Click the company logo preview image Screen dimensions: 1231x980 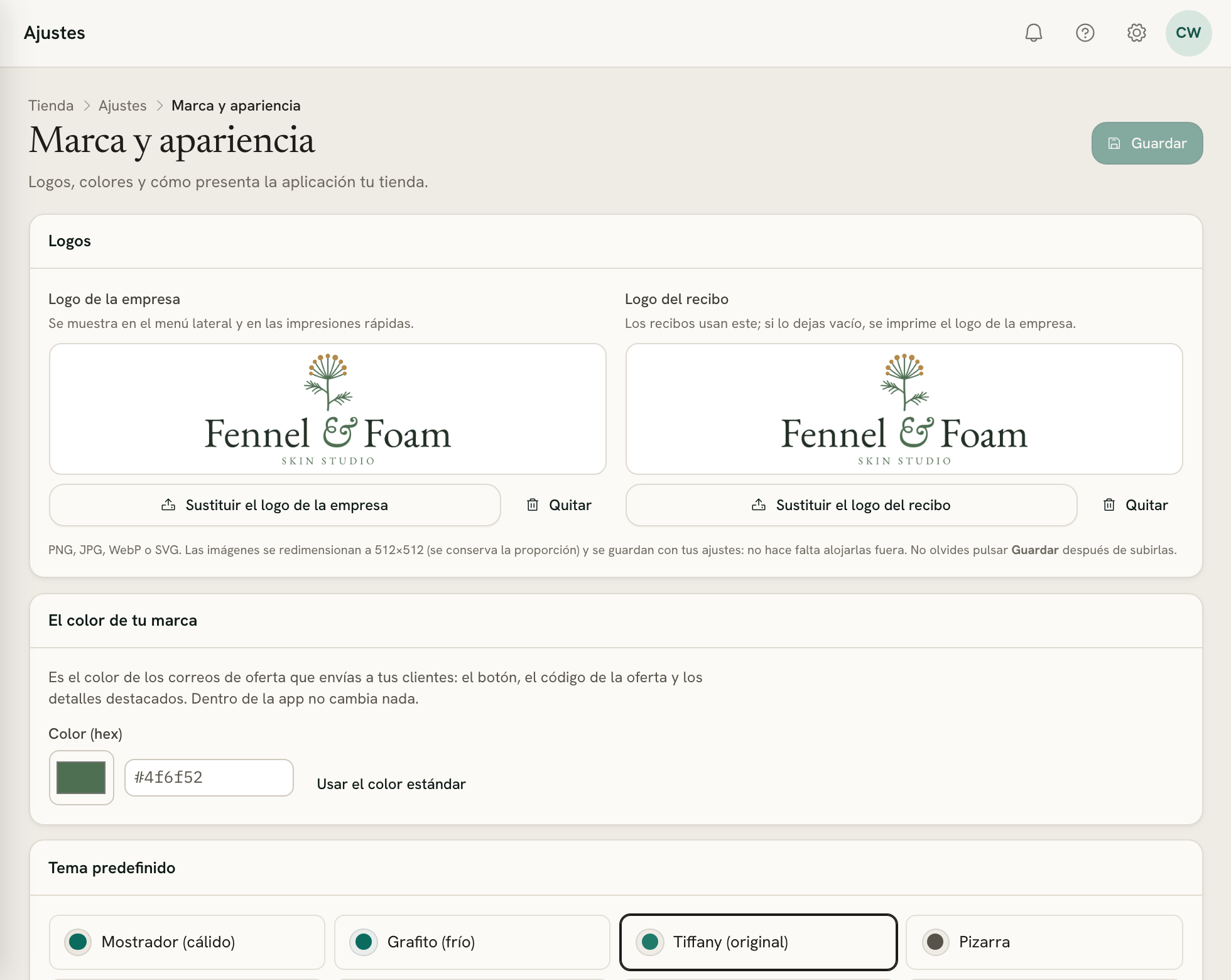[x=328, y=409]
